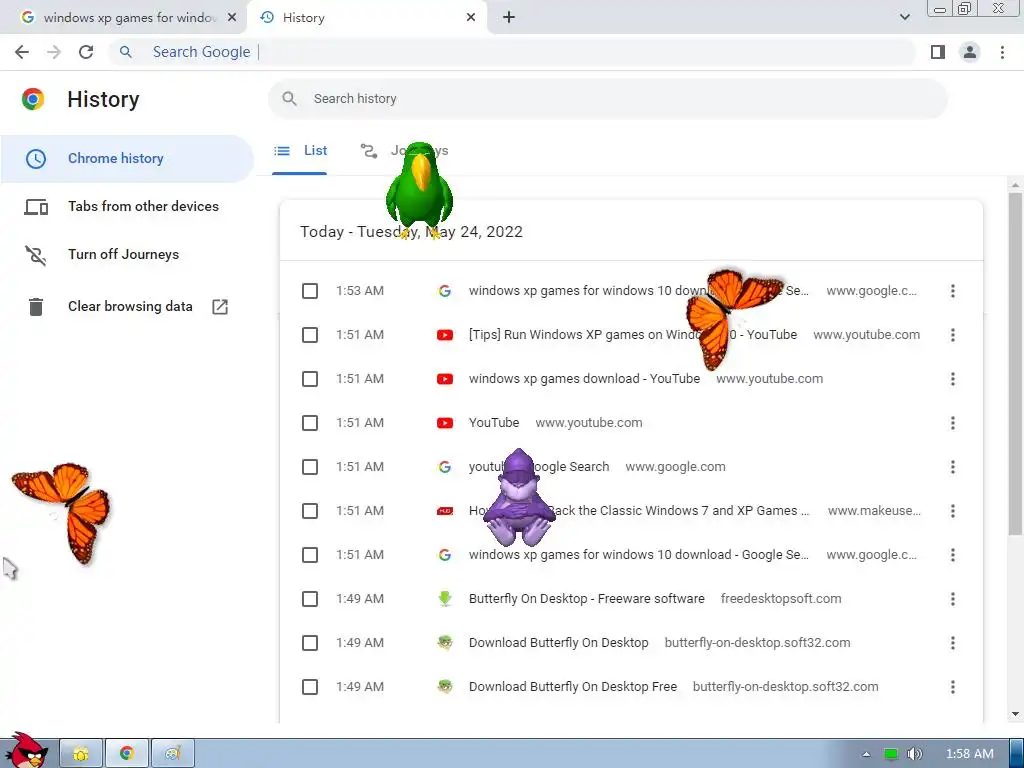Viewport: 1024px width, 768px height.
Task: Check the Classic Windows 7 and XP Games entry
Action: [310, 511]
